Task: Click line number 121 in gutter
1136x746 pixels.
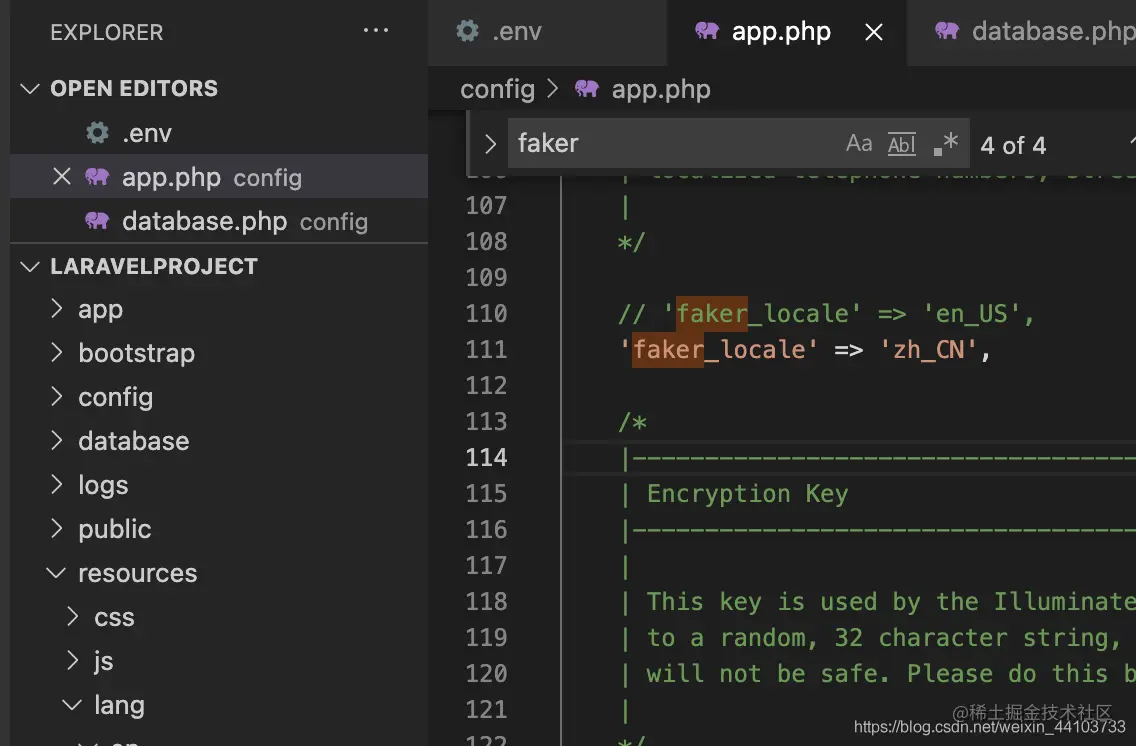Action: [486, 710]
